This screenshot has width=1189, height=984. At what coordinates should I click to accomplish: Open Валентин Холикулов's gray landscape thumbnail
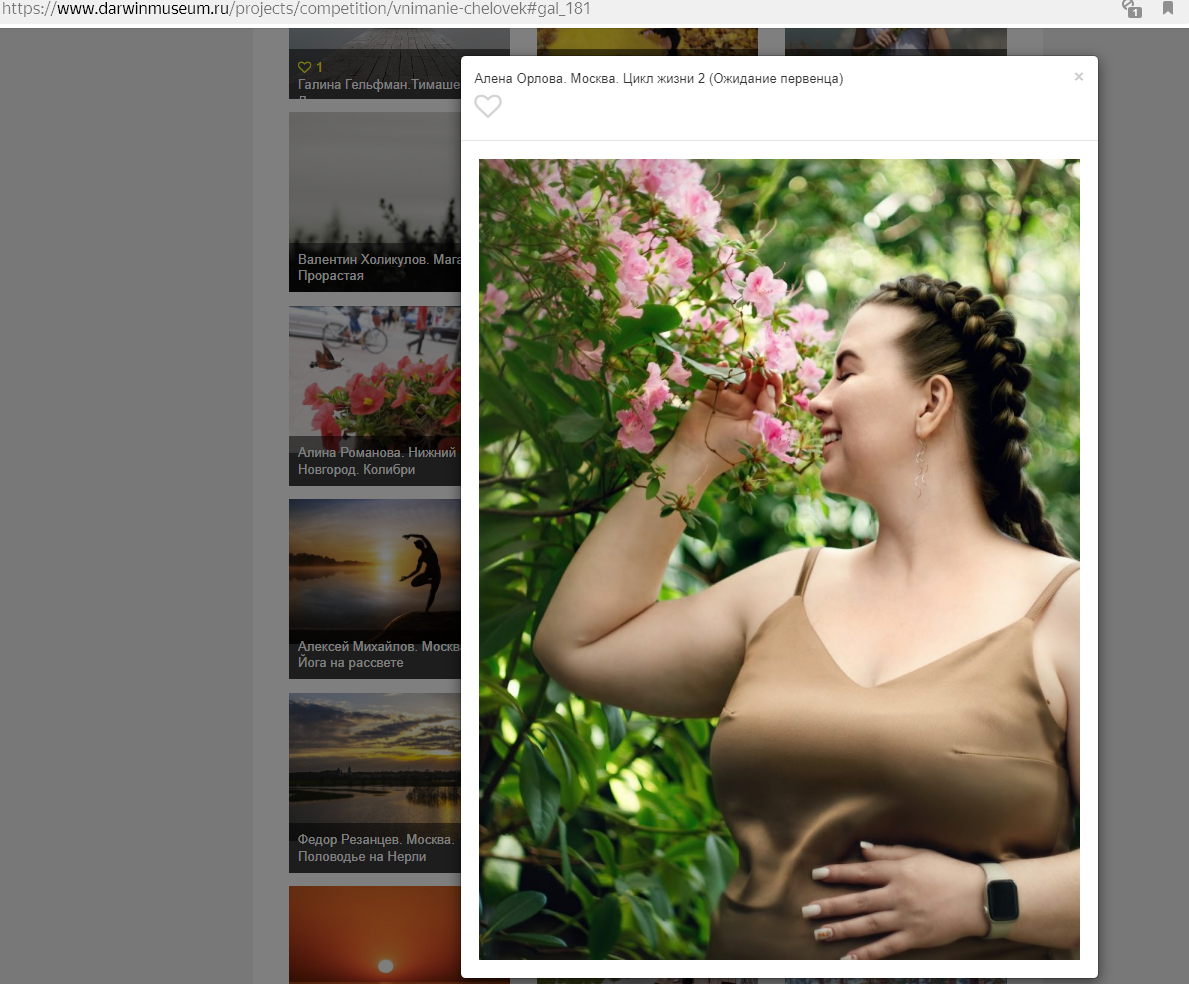(x=374, y=180)
